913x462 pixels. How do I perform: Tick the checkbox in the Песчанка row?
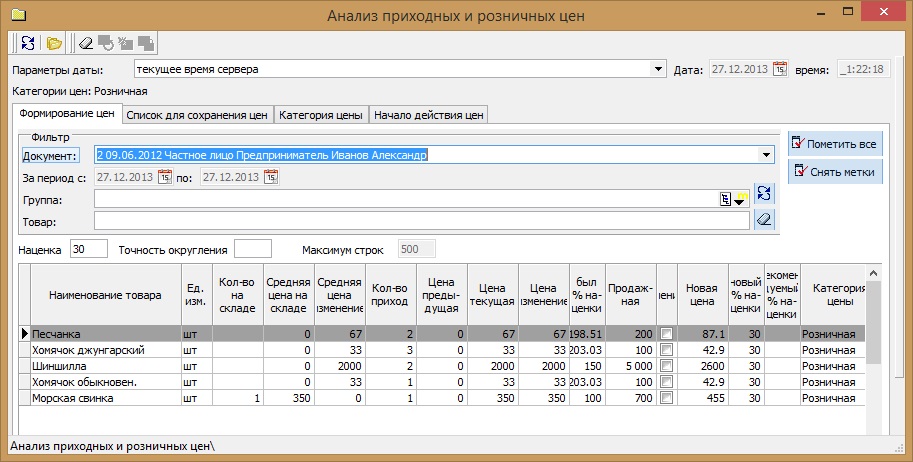(667, 334)
